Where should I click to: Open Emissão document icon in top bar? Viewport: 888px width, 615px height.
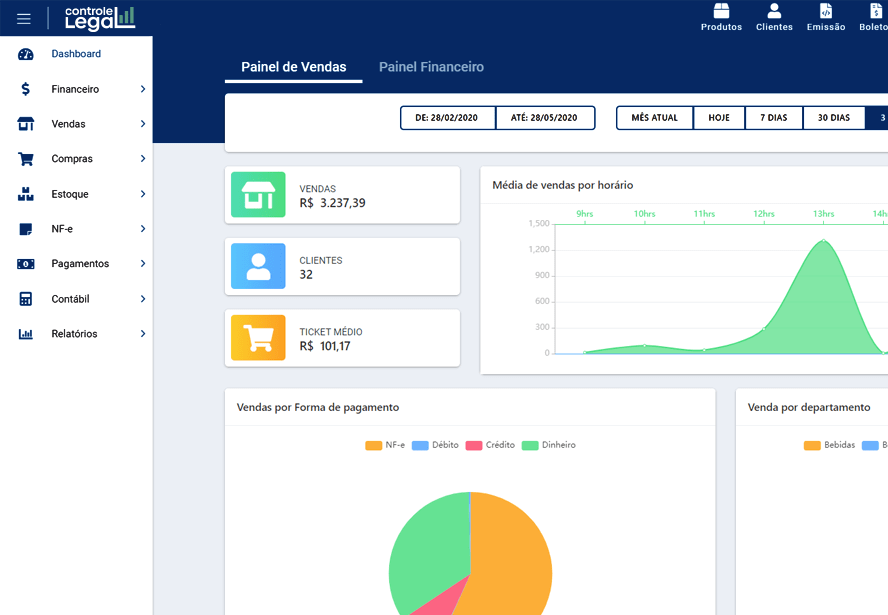[x=826, y=11]
